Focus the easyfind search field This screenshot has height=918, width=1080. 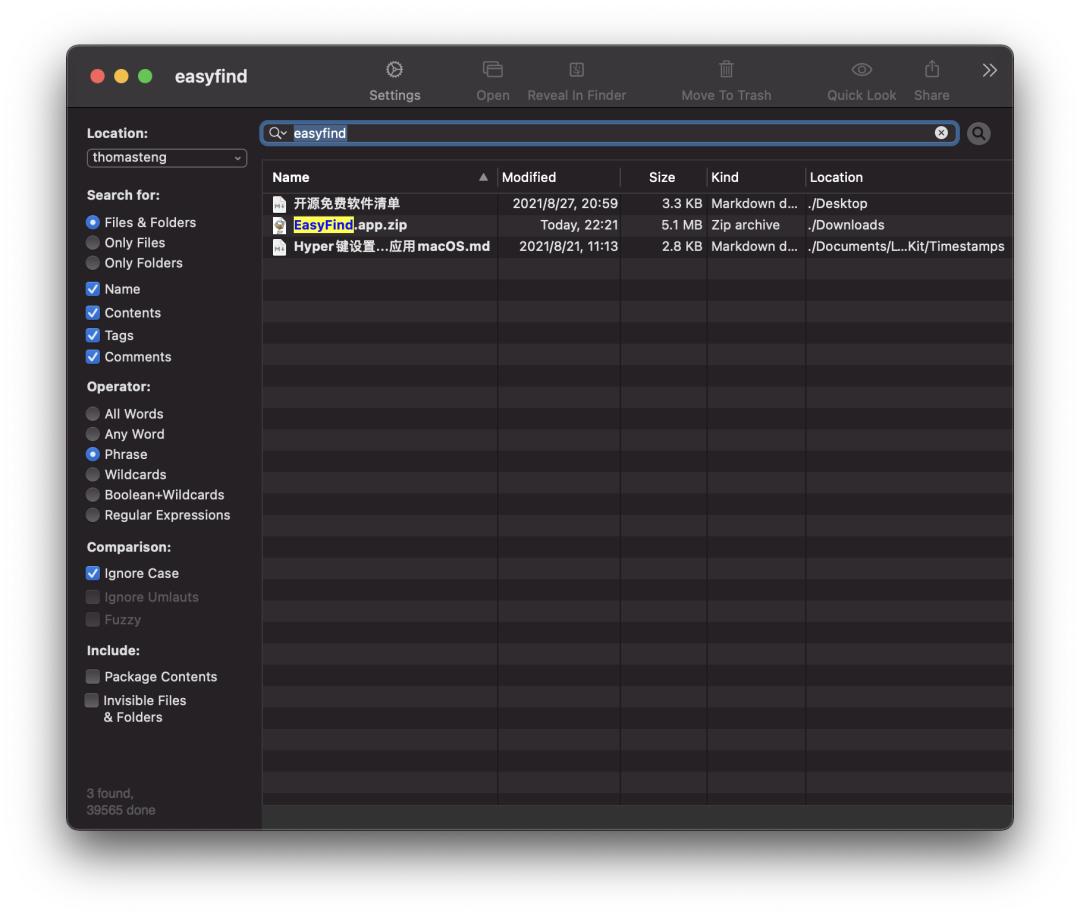pyautogui.click(x=609, y=133)
